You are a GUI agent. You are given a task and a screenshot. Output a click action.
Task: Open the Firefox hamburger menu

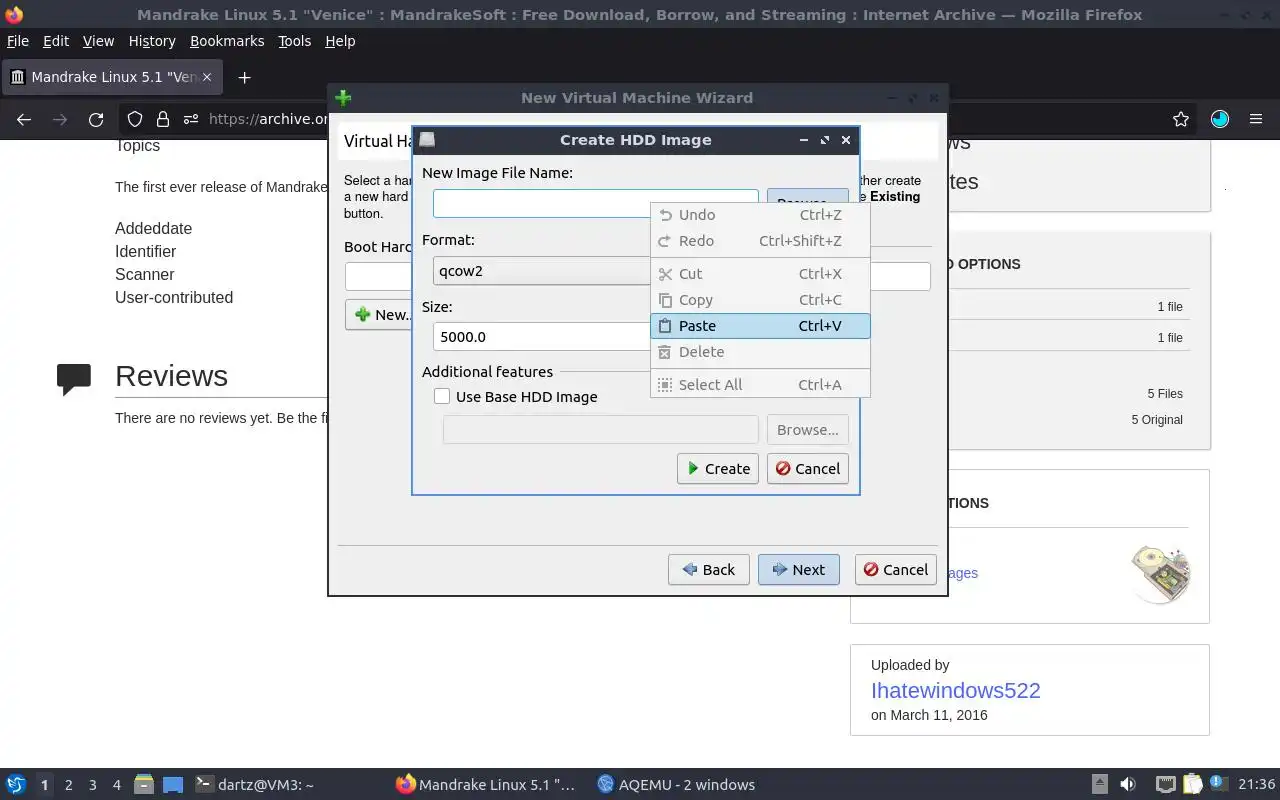(x=1256, y=119)
